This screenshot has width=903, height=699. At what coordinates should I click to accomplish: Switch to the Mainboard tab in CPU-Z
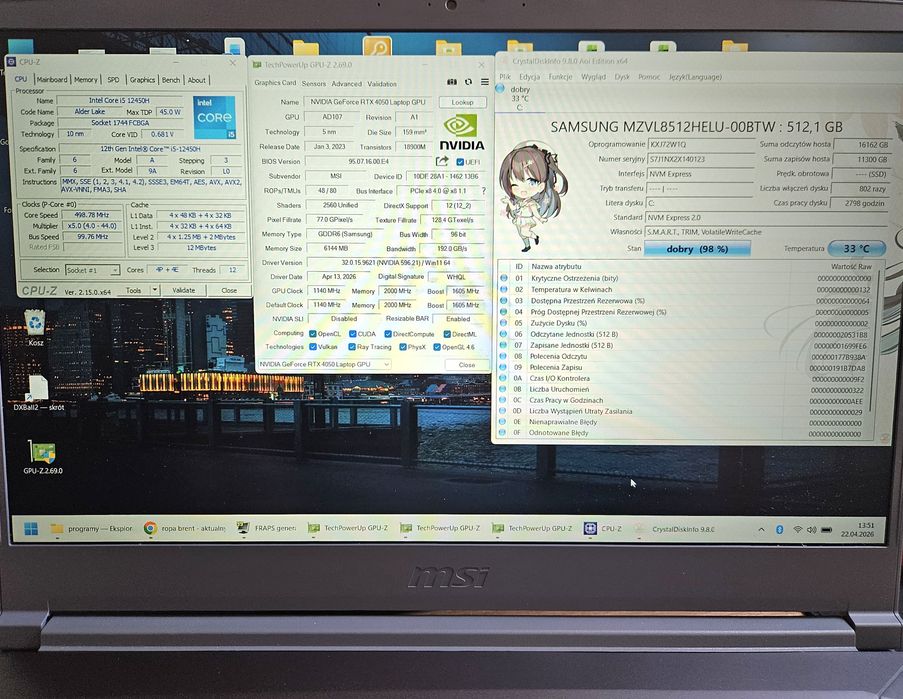52,79
